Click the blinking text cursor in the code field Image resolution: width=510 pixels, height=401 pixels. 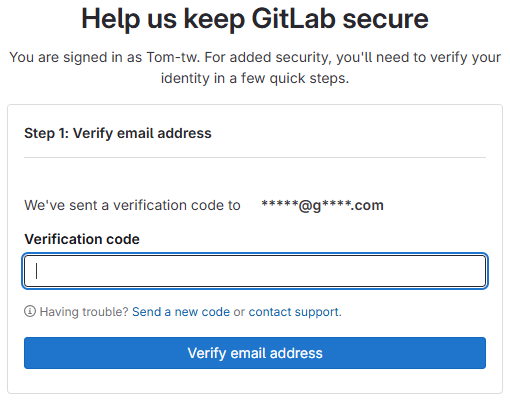click(37, 271)
